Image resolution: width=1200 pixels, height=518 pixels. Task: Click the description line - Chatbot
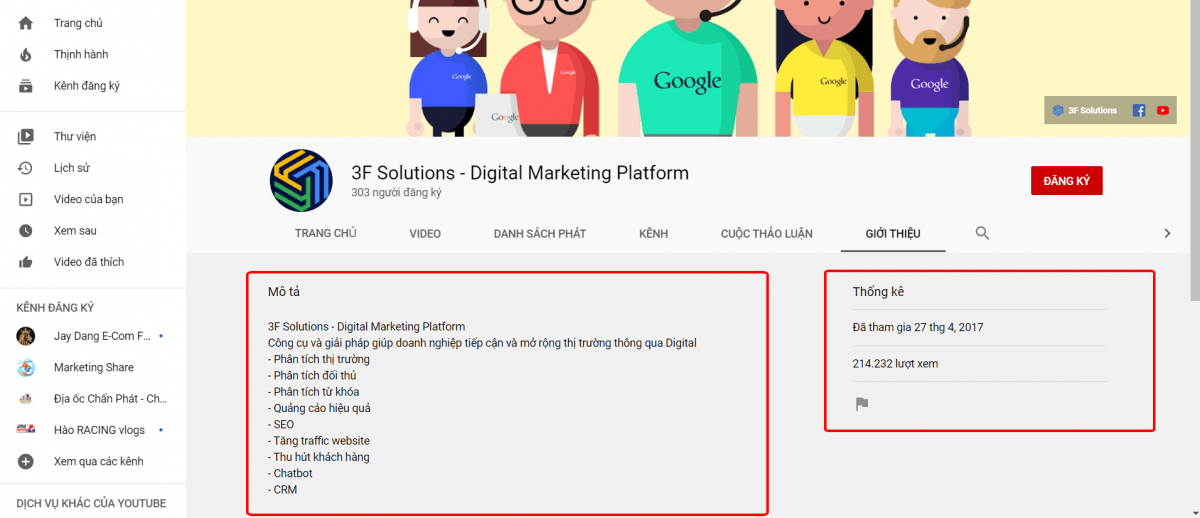[x=290, y=473]
